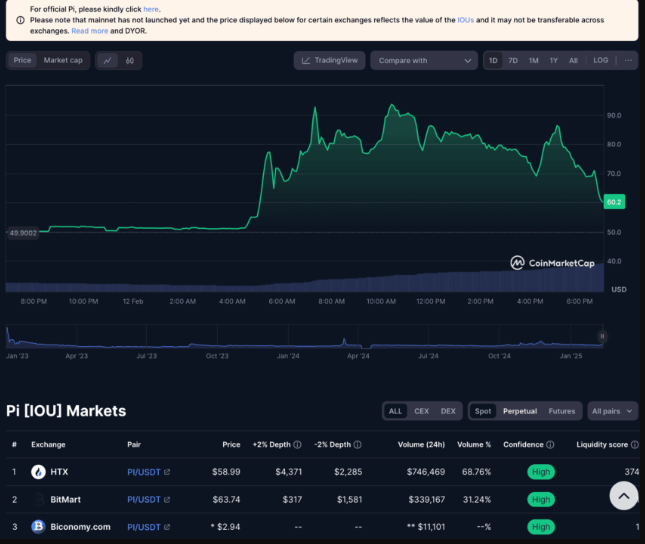Screen dimensions: 645x544
Task: Click the Biconomy.com exchange logo
Action: (x=38, y=527)
